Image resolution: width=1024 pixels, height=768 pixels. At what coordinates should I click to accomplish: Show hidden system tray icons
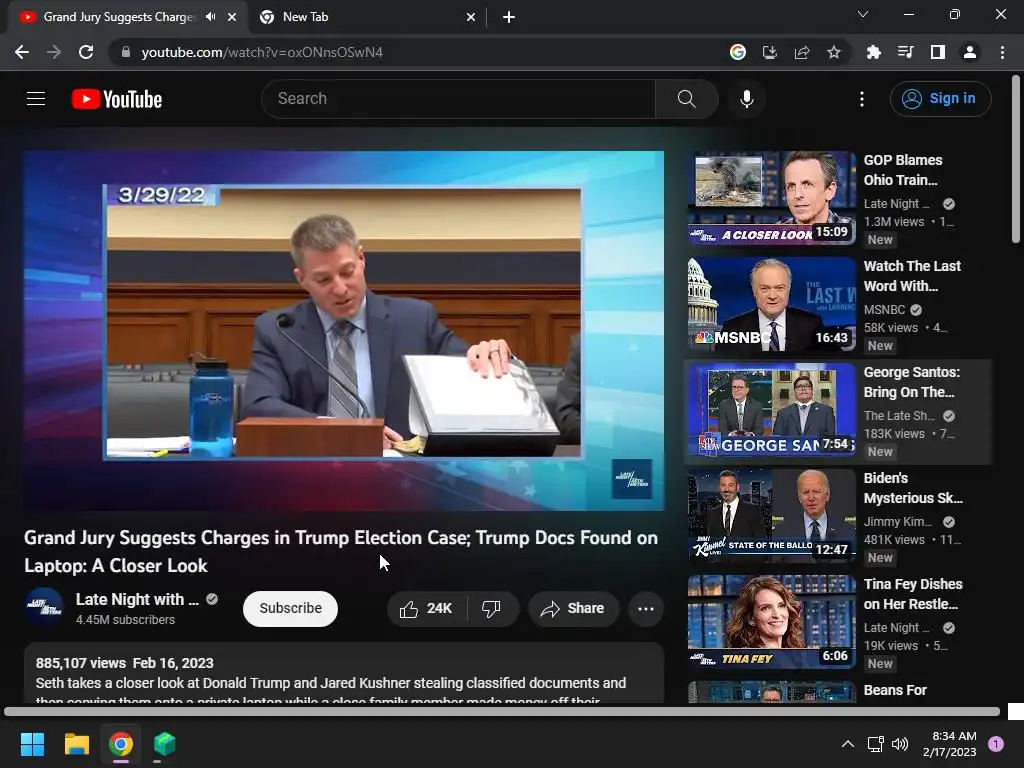click(847, 744)
